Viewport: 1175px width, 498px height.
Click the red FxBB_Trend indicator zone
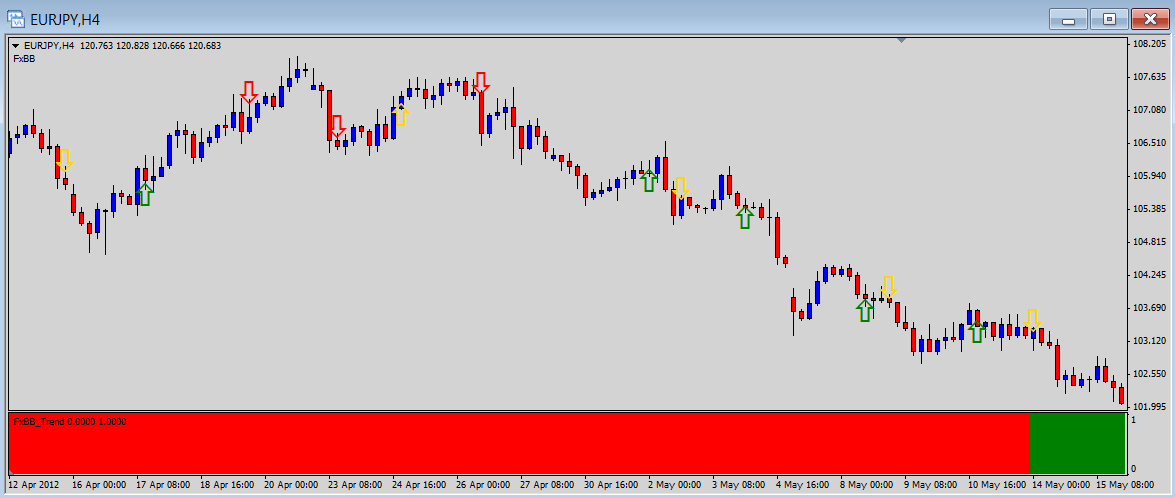[x=519, y=443]
